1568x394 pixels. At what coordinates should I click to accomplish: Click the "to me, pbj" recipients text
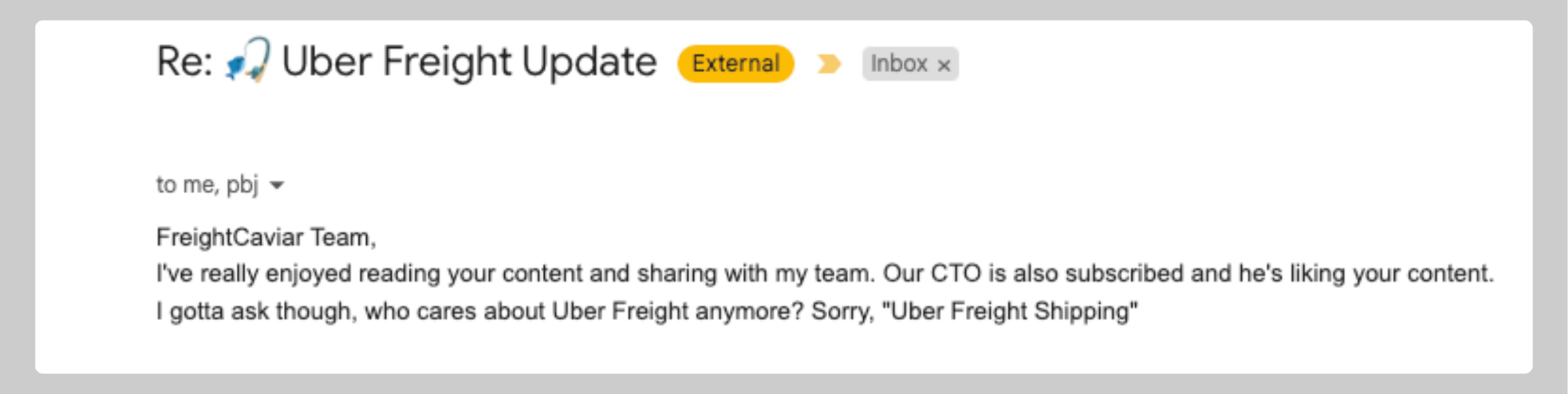[x=207, y=184]
